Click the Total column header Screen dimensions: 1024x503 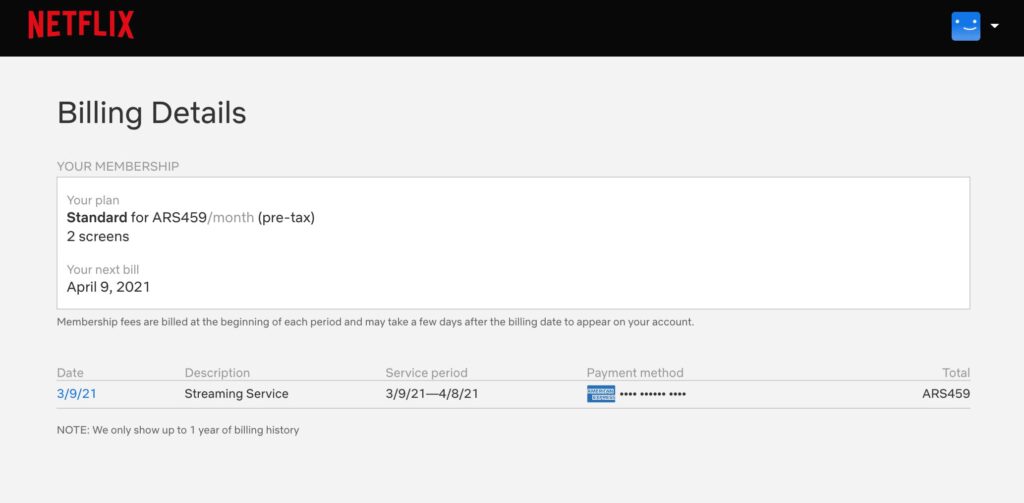(x=956, y=373)
